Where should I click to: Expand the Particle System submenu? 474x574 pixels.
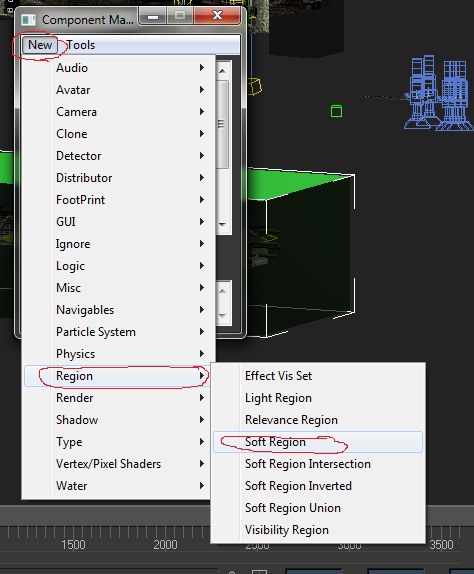coord(118,332)
